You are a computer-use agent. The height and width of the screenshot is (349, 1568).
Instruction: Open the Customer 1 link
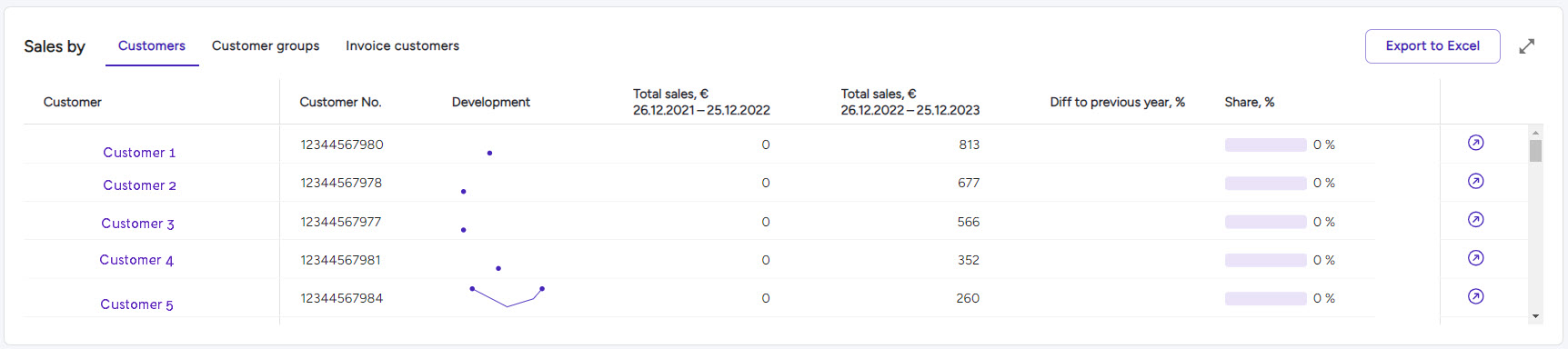[x=139, y=153]
